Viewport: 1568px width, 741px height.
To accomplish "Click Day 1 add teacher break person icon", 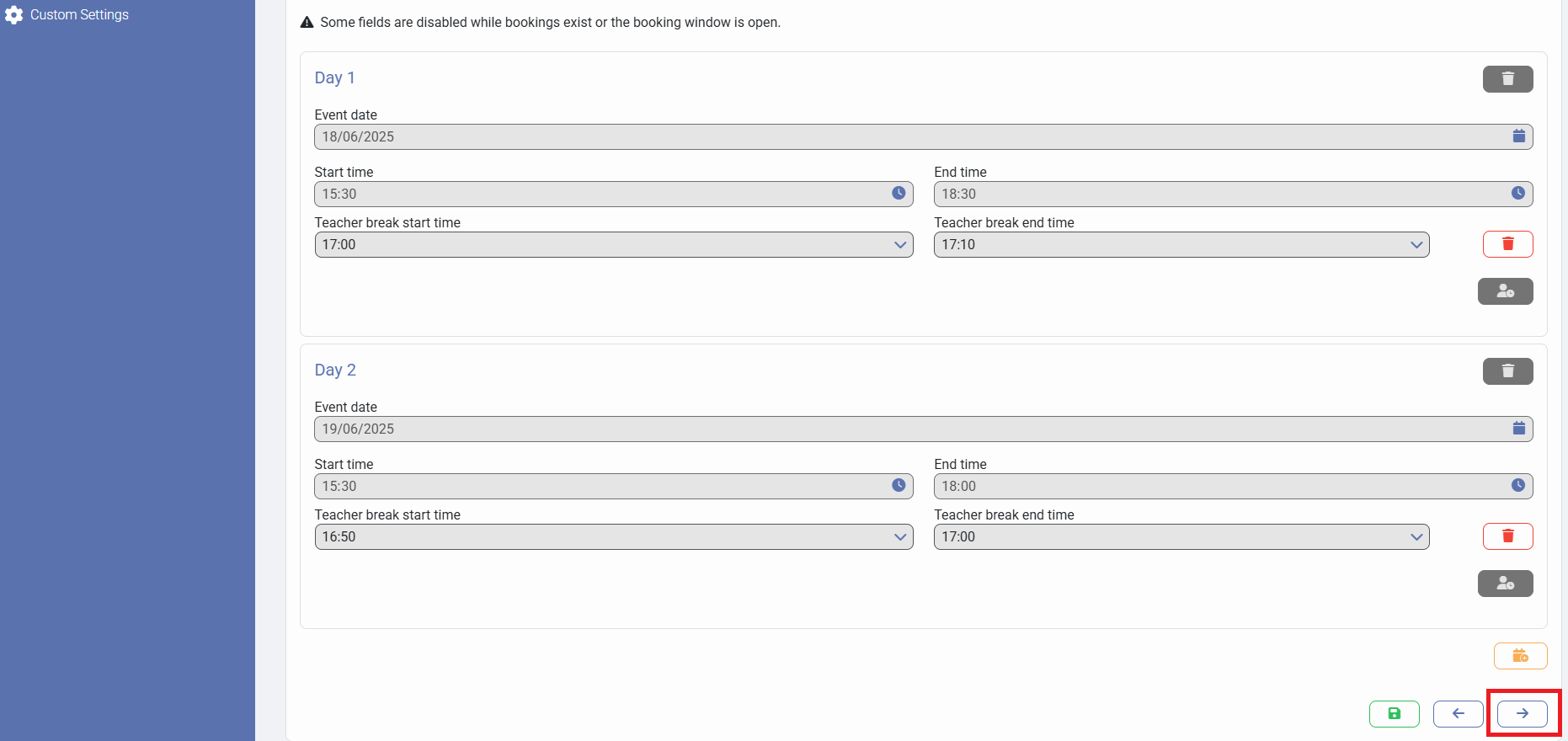I will pos(1505,291).
